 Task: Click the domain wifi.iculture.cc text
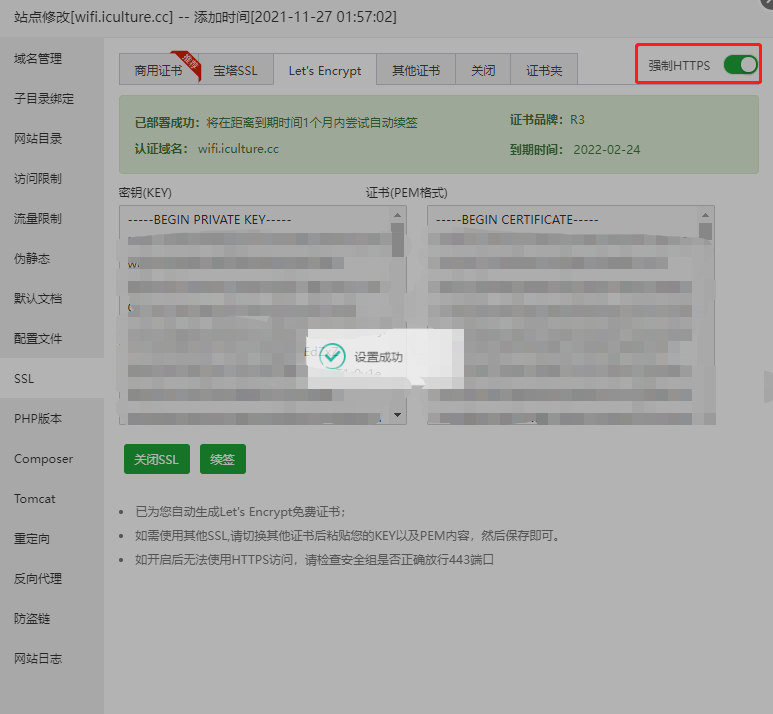click(238, 149)
